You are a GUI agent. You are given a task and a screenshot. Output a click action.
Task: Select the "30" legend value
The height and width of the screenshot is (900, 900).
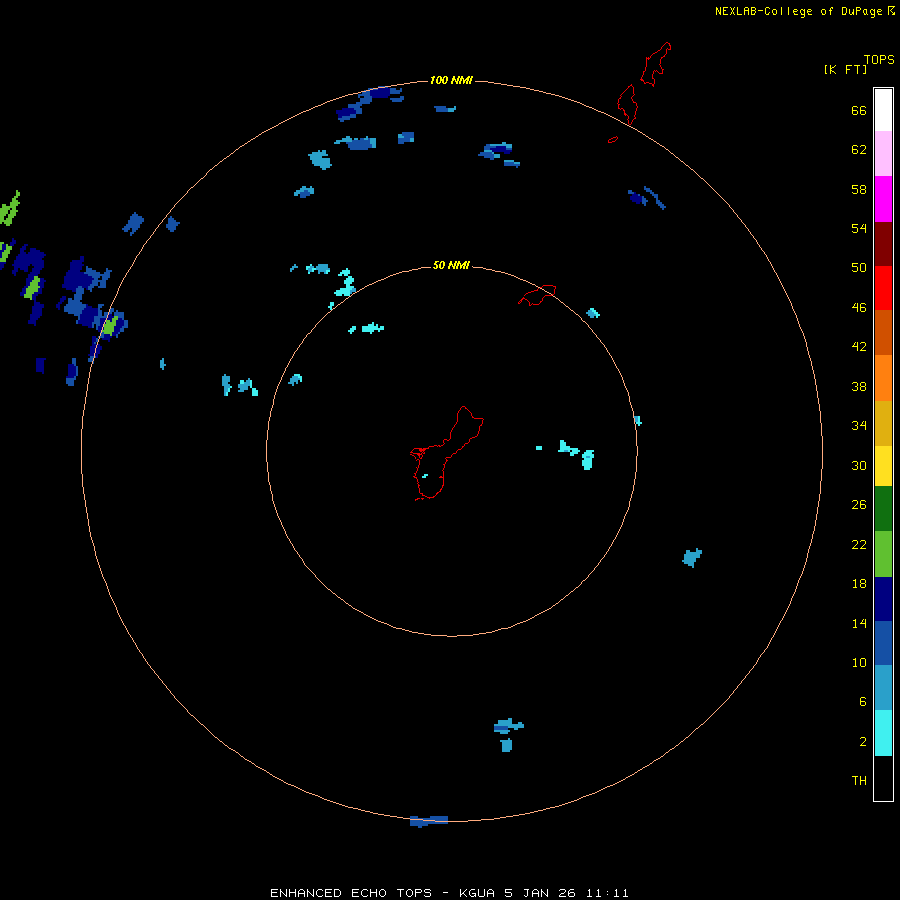click(859, 465)
